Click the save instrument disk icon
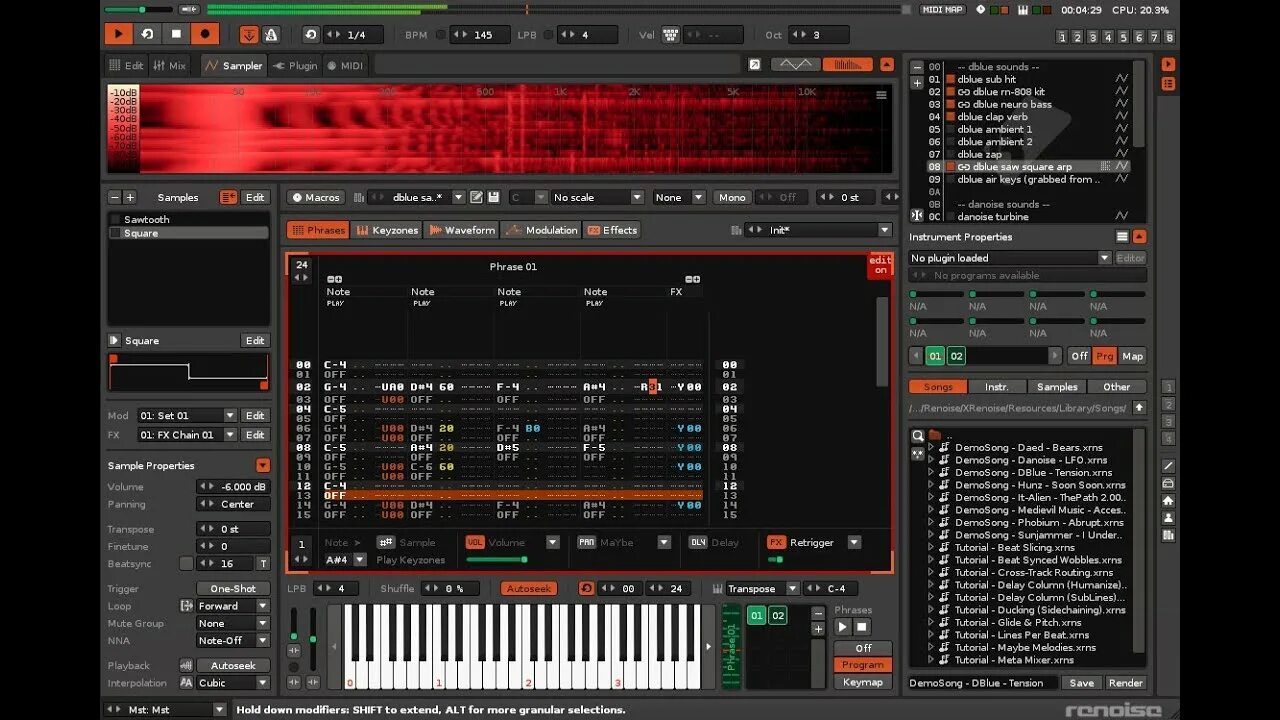The height and width of the screenshot is (720, 1280). pos(493,197)
